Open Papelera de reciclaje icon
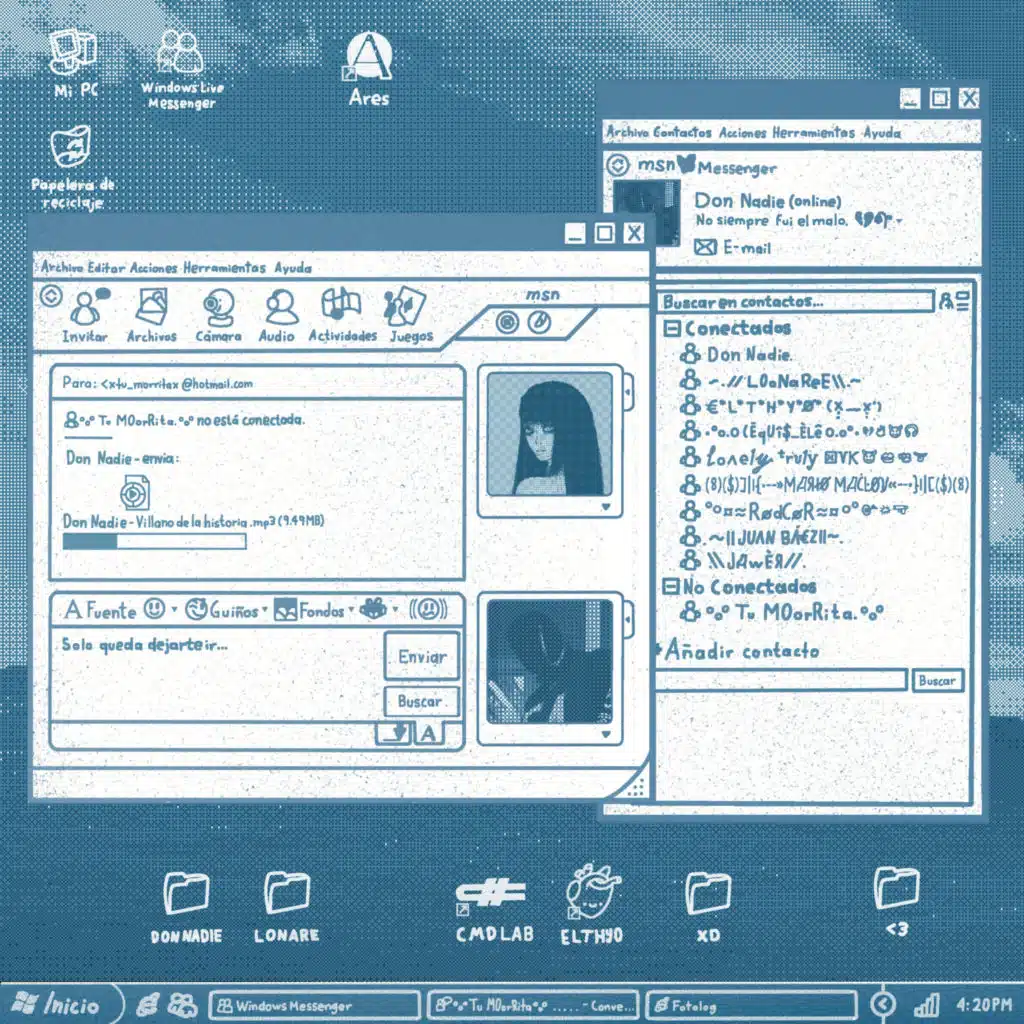 pyautogui.click(x=71, y=146)
